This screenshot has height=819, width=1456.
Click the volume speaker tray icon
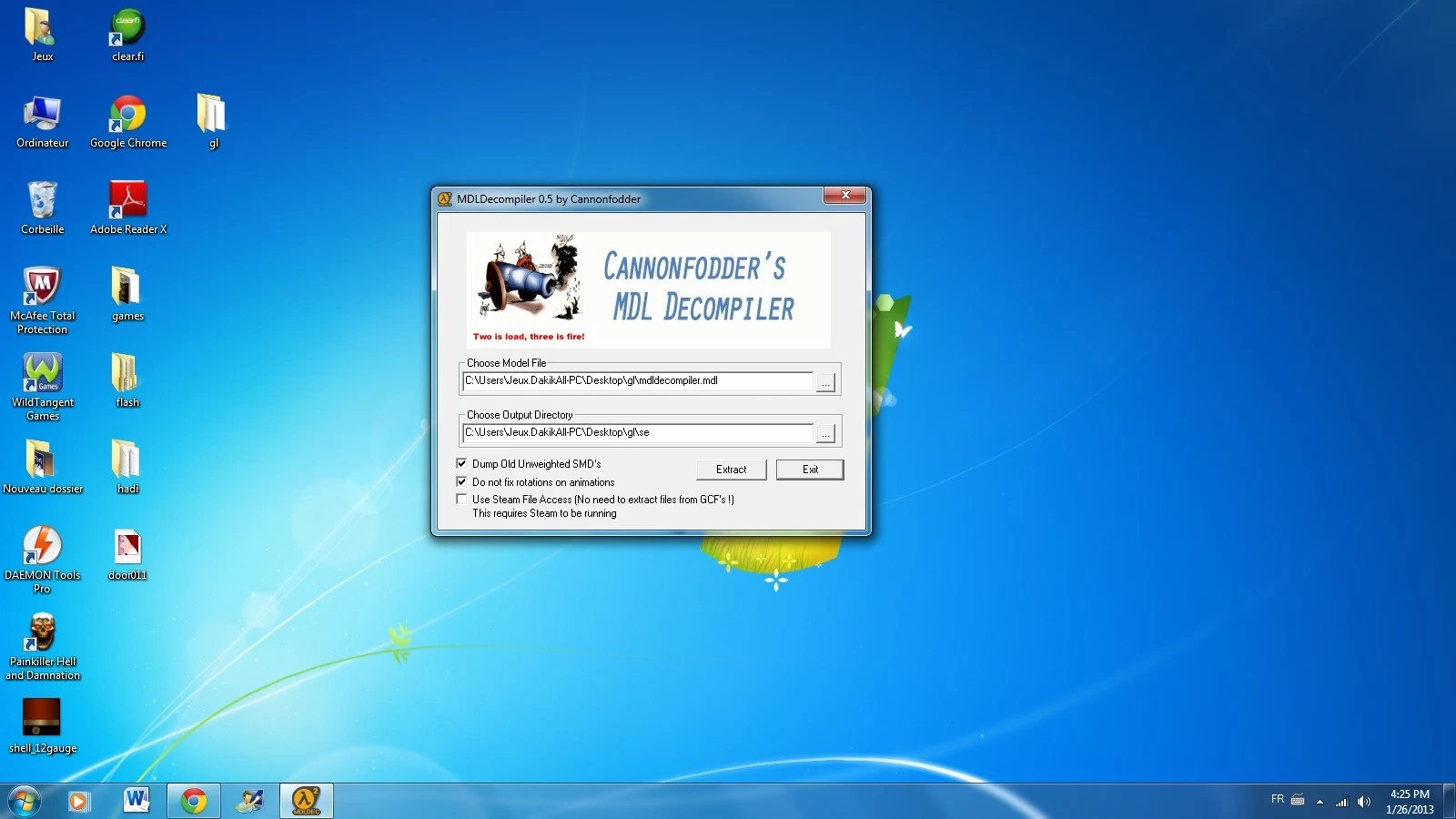click(x=1363, y=802)
